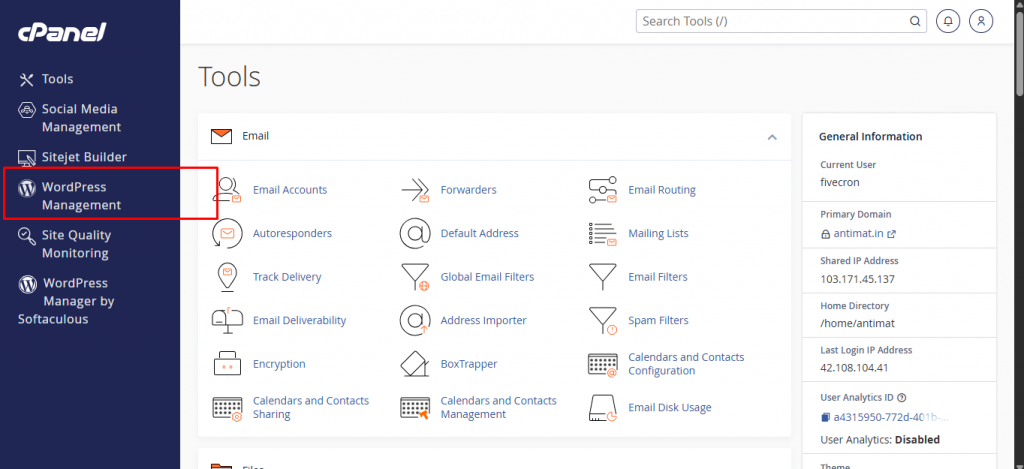Click the Forwarders arrow icon

[415, 190]
